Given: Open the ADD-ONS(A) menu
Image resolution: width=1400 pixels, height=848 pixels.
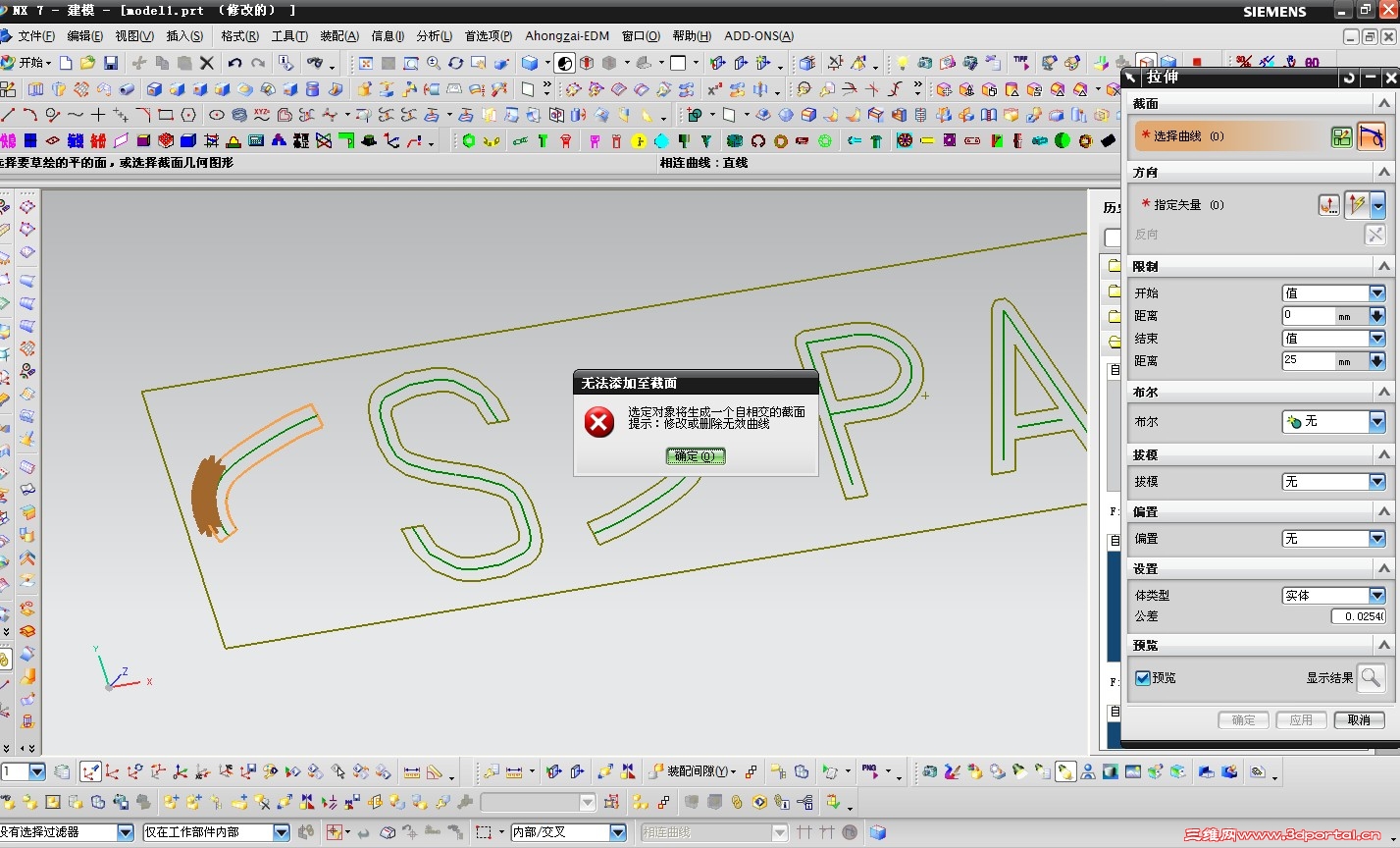Looking at the screenshot, I should pos(759,36).
